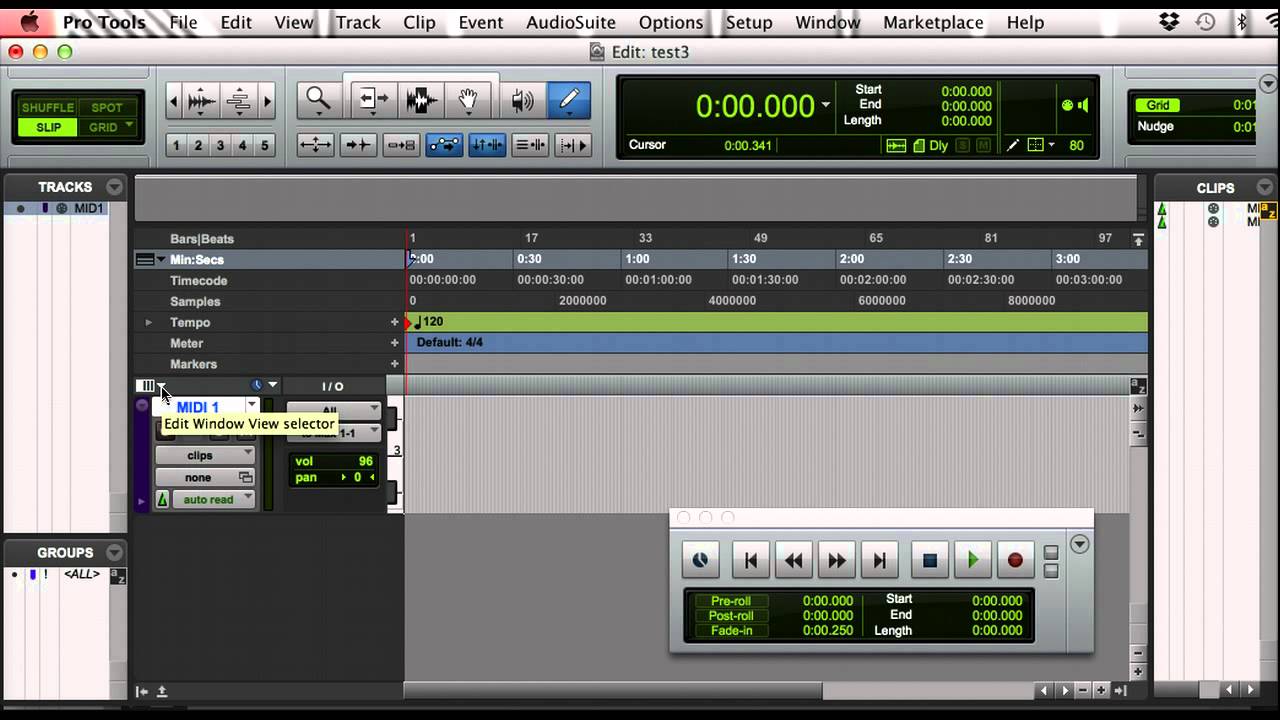This screenshot has height=720, width=1280.
Task: Toggle Automation Follows Edit button
Action: tap(444, 145)
